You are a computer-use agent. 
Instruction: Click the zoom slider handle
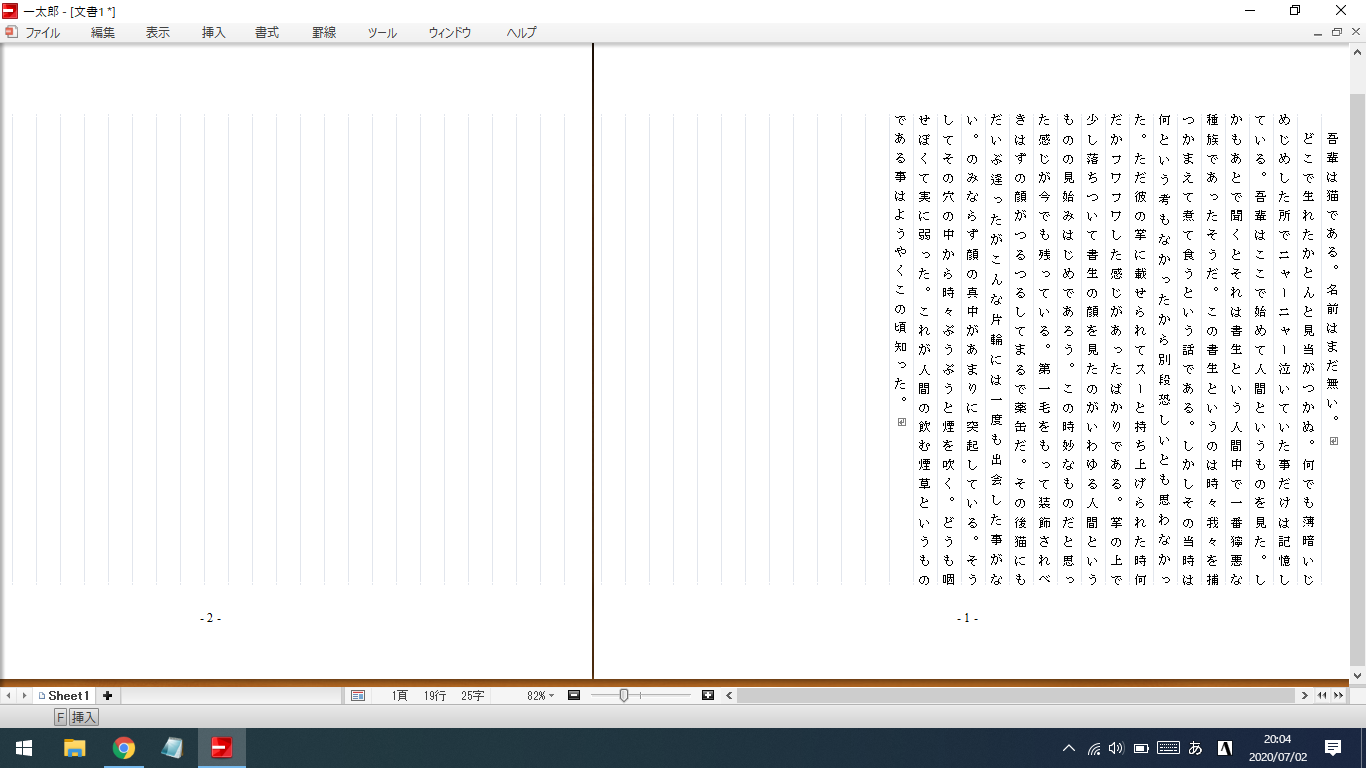[624, 696]
